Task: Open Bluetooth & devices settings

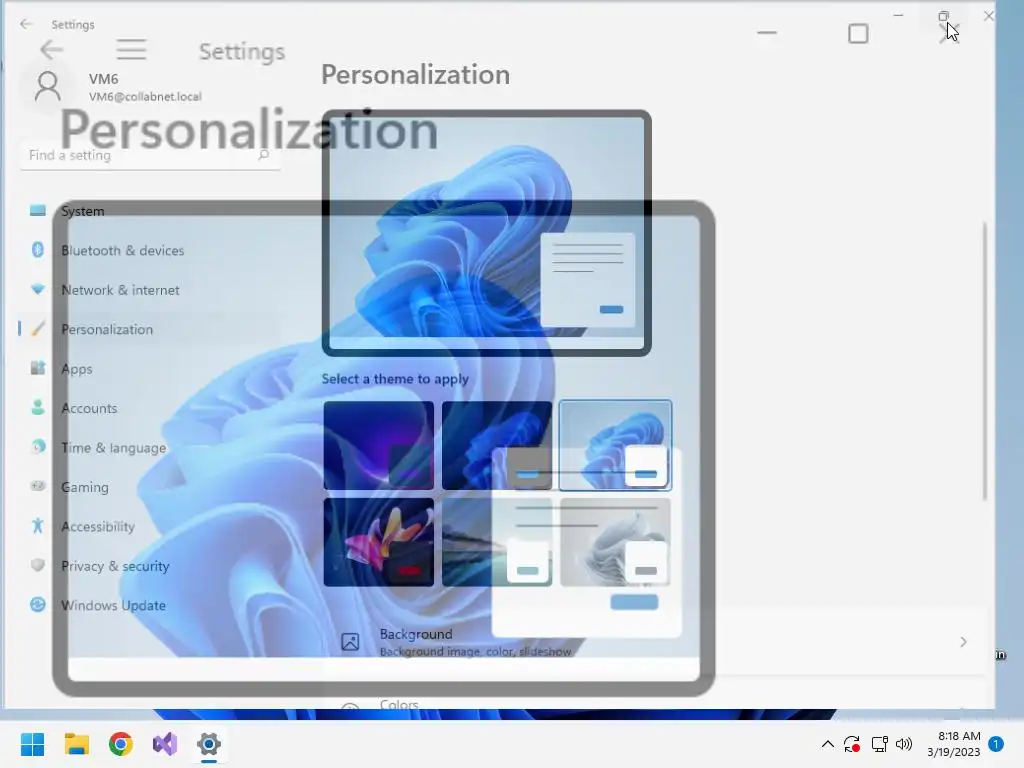Action: click(149, 250)
